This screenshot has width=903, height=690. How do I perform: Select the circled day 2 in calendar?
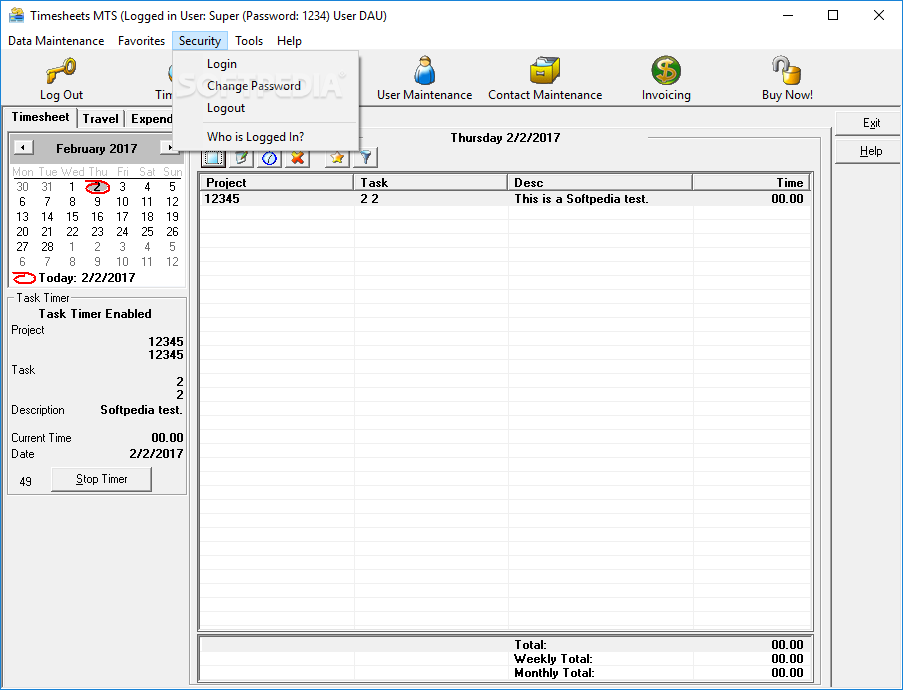click(97, 187)
